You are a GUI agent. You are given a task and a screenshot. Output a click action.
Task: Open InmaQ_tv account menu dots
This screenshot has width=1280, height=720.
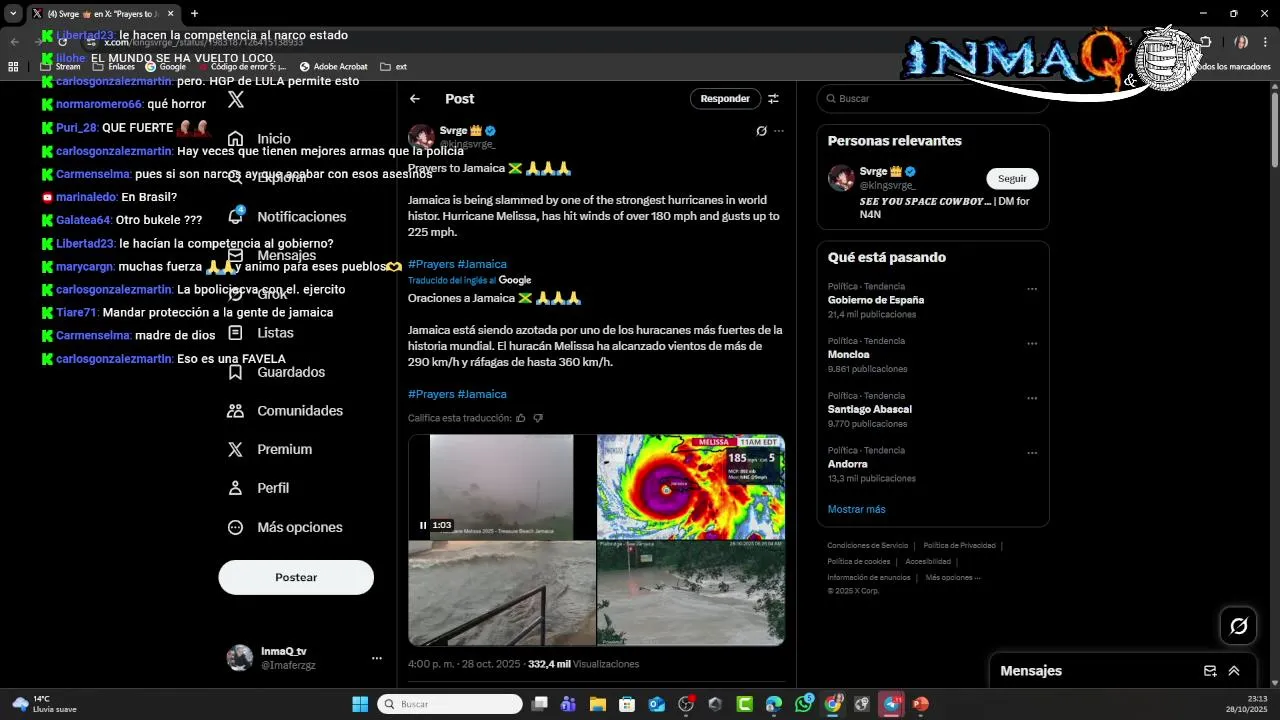pos(377,658)
